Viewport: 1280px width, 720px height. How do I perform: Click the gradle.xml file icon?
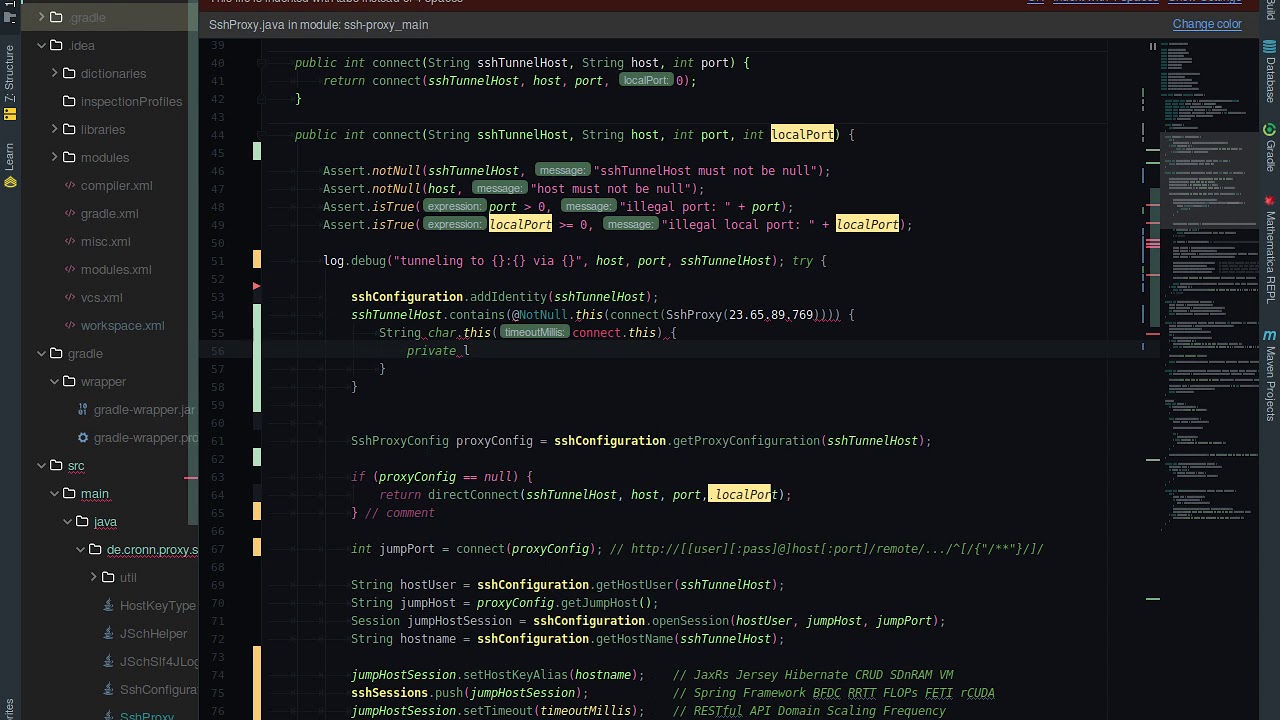[x=70, y=213]
